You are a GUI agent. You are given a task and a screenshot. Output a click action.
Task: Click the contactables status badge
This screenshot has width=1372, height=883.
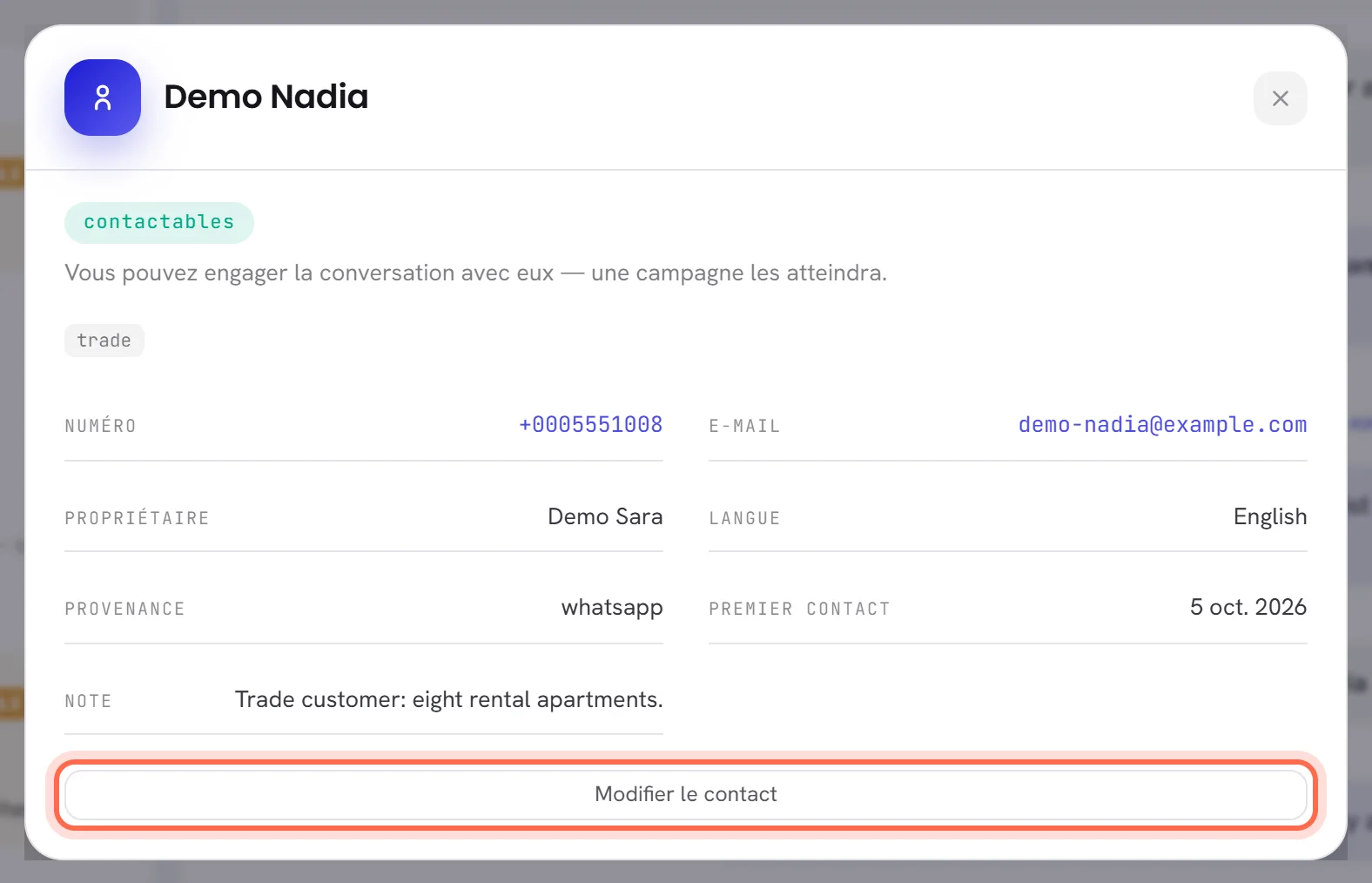[159, 222]
